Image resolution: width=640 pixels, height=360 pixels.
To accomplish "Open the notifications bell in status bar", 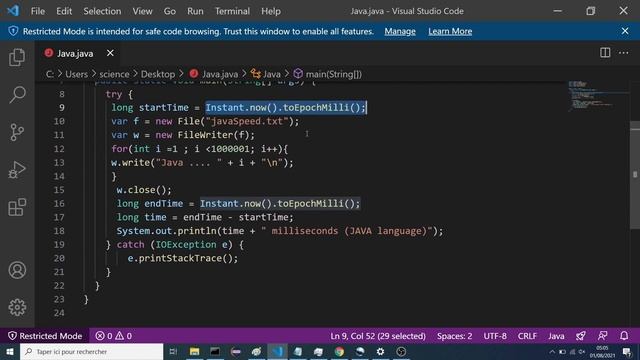I will tap(624, 336).
